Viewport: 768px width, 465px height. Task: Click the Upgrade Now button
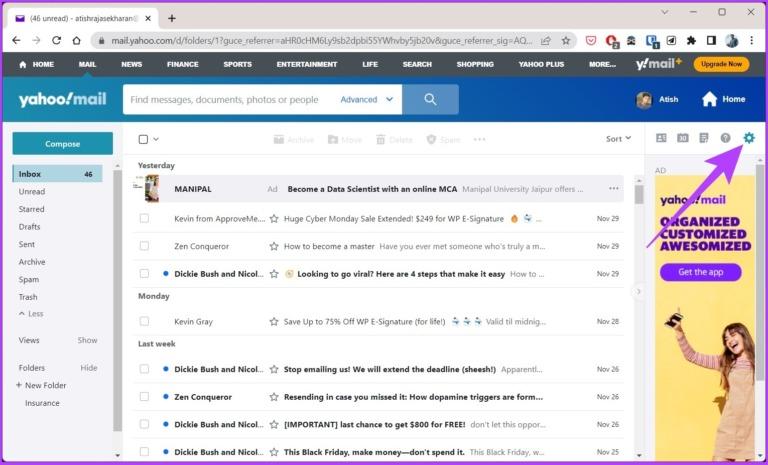[x=721, y=64]
